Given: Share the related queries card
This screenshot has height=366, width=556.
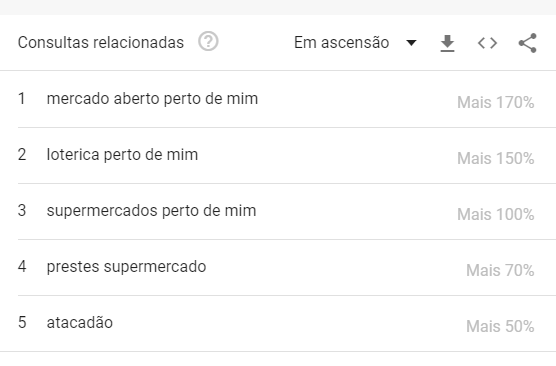Looking at the screenshot, I should [528, 43].
